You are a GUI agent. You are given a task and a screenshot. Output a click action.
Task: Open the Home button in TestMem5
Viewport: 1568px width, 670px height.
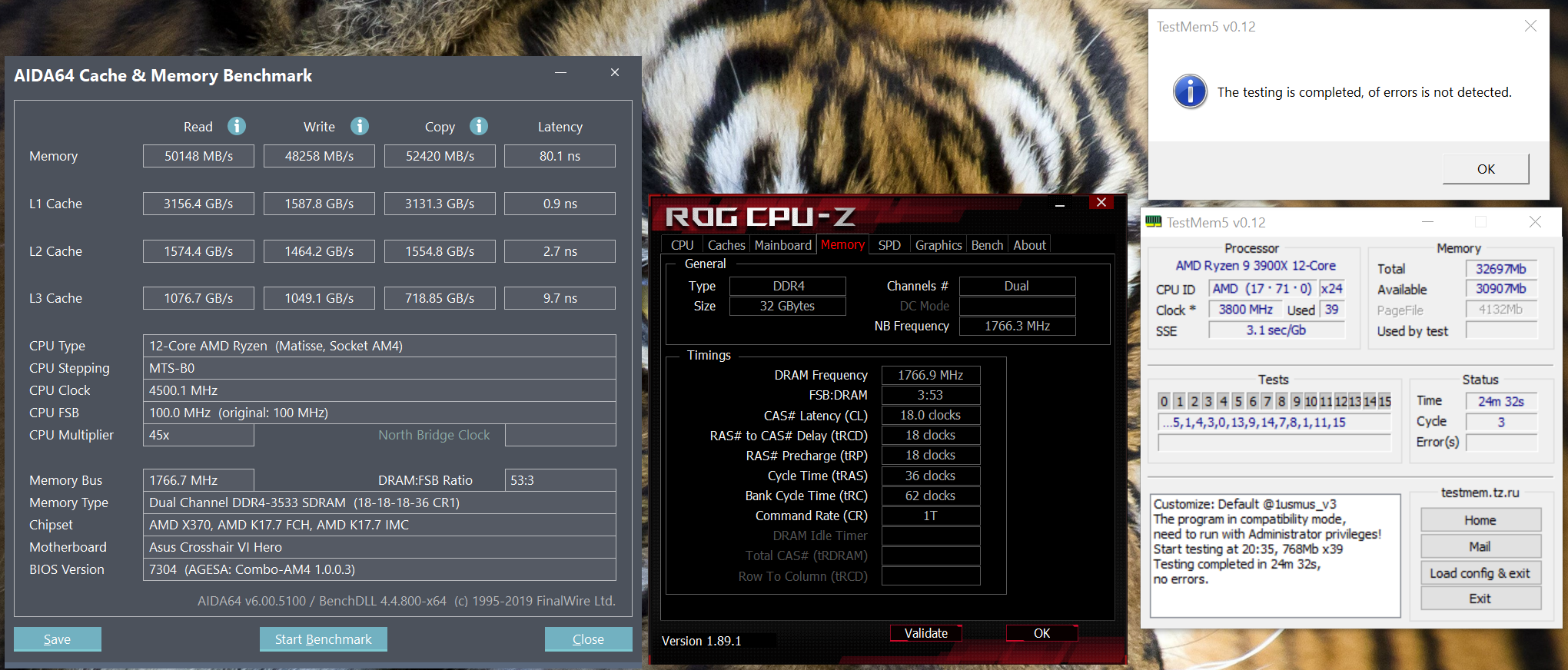(x=1480, y=520)
